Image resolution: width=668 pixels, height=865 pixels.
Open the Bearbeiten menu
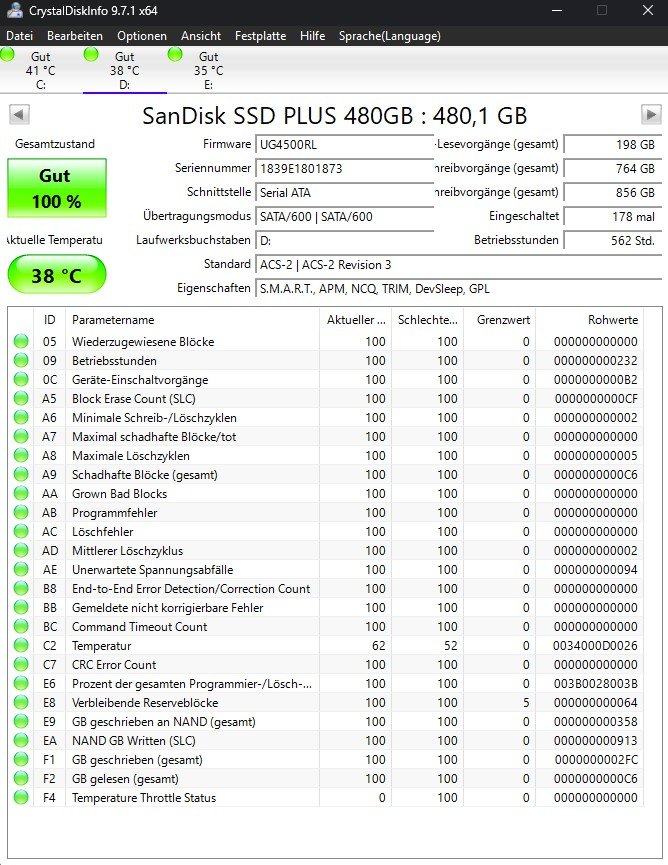[75, 36]
